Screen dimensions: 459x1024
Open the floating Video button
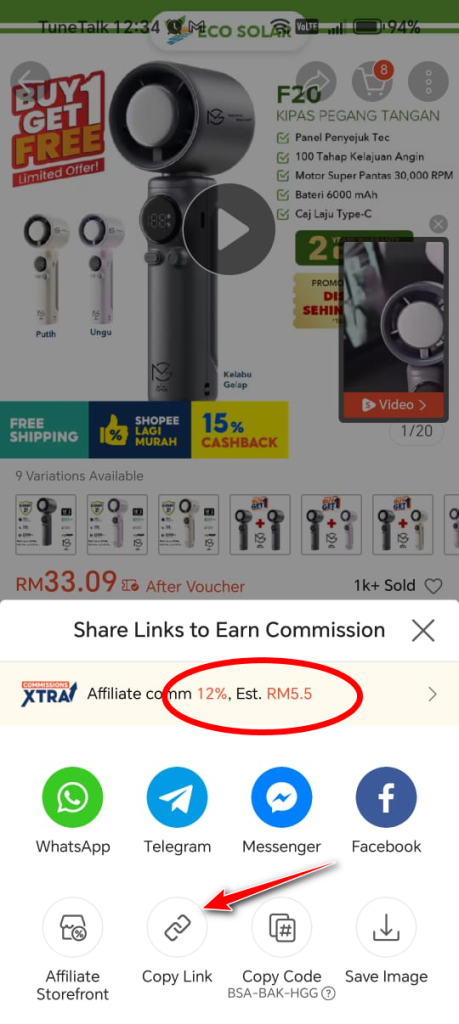coord(394,405)
